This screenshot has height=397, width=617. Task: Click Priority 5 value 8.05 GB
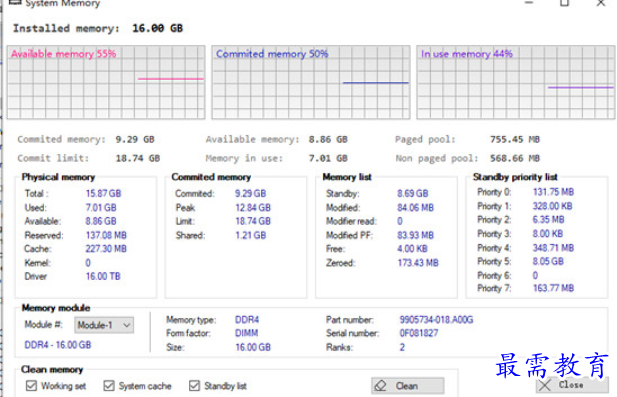click(548, 261)
